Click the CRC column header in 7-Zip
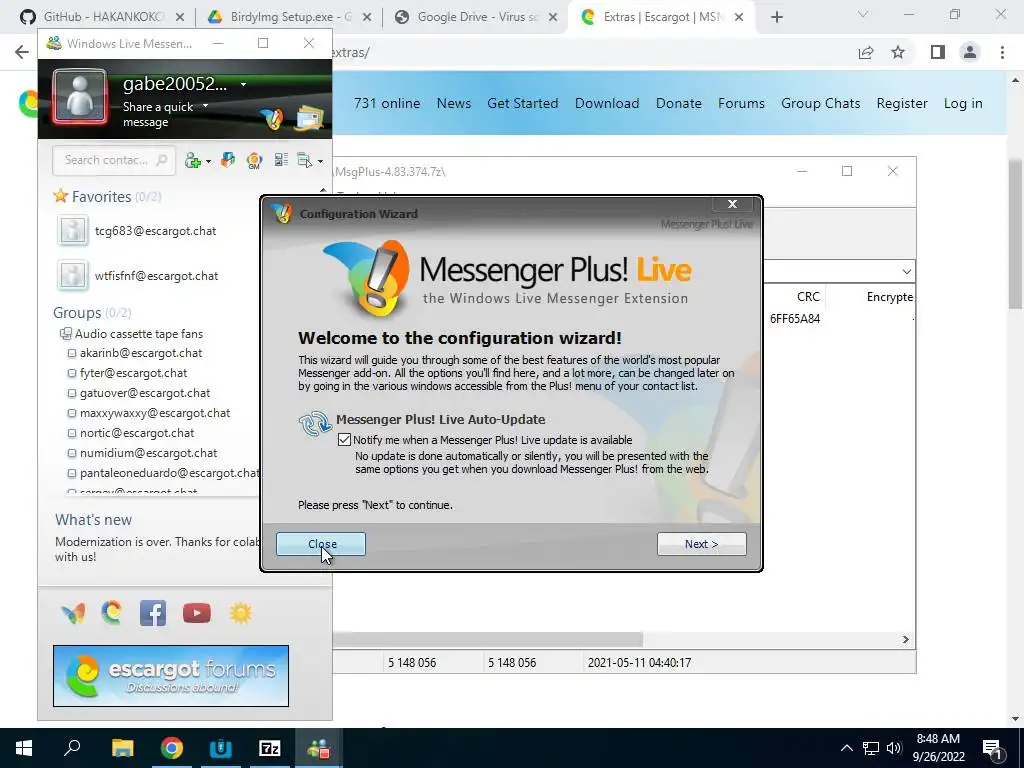Image resolution: width=1024 pixels, height=768 pixels. point(808,297)
